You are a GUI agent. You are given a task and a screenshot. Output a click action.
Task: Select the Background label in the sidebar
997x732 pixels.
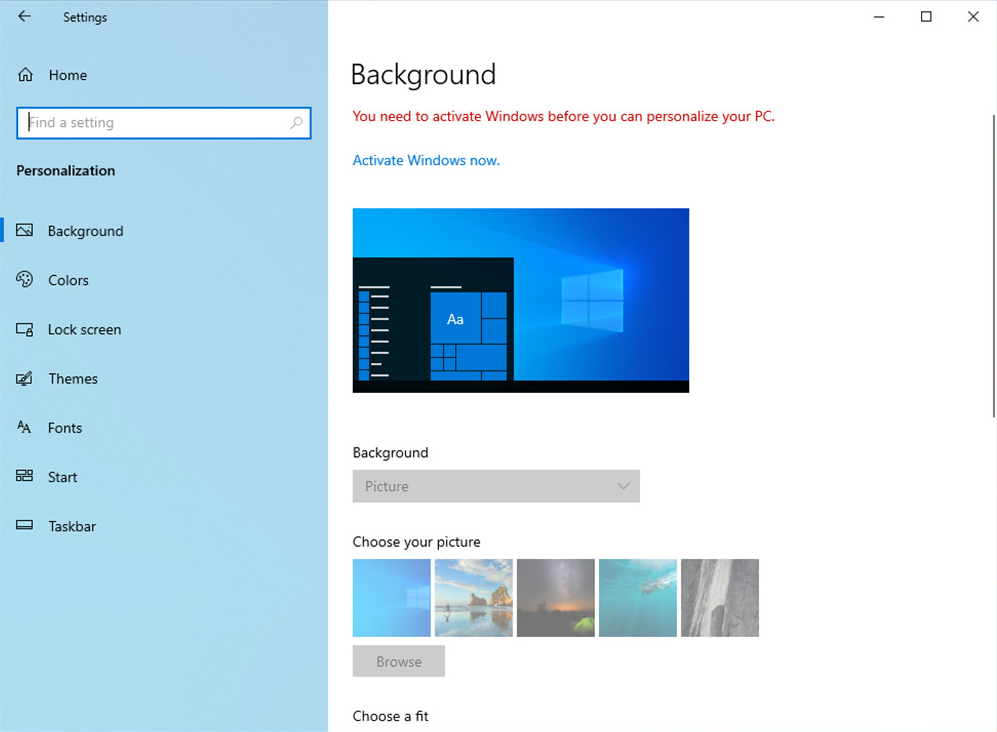pyautogui.click(x=86, y=231)
